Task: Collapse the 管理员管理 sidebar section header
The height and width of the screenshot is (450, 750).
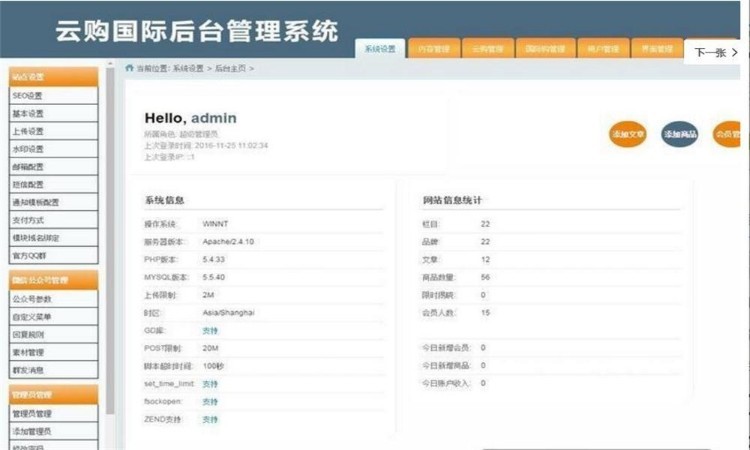Action: (x=54, y=395)
